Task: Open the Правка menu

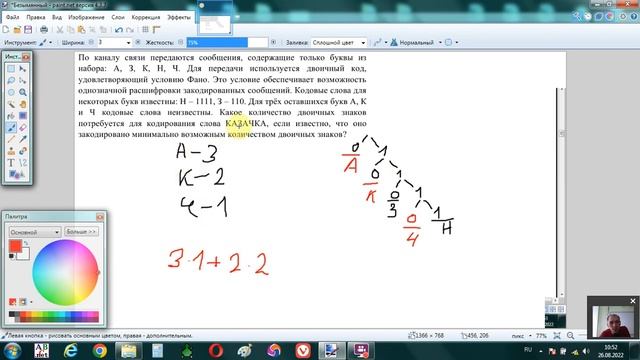Action: click(36, 17)
